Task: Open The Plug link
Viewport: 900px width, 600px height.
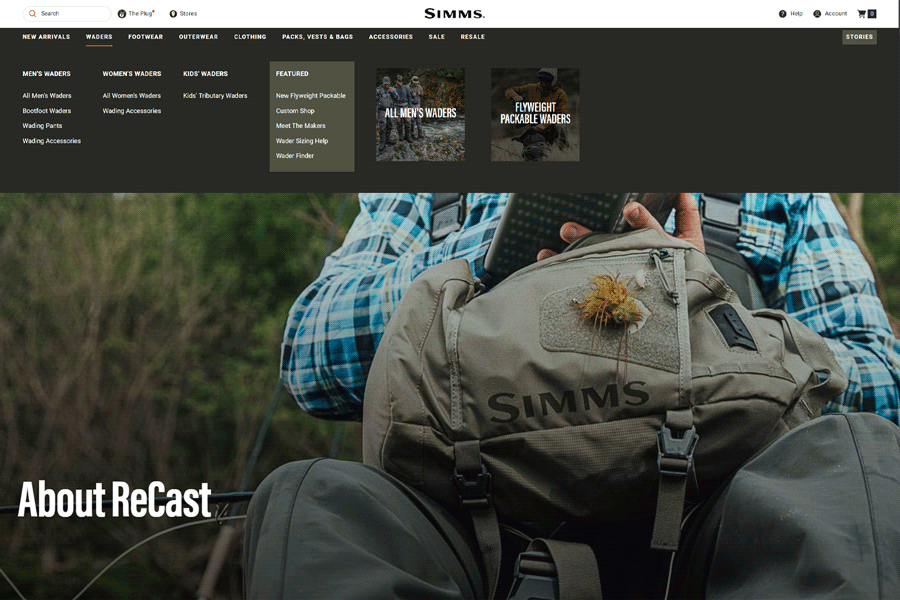Action: pos(141,13)
